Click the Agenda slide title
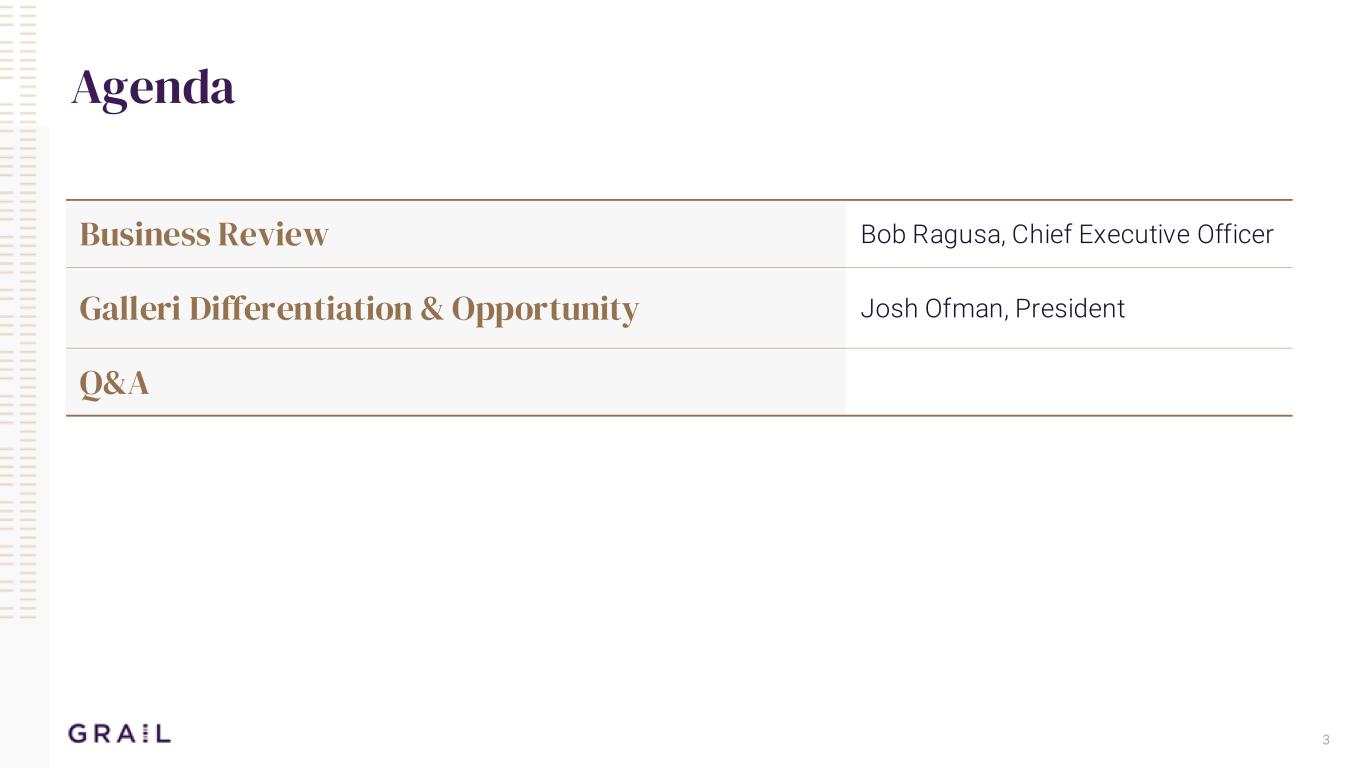The height and width of the screenshot is (768, 1365). tap(153, 88)
